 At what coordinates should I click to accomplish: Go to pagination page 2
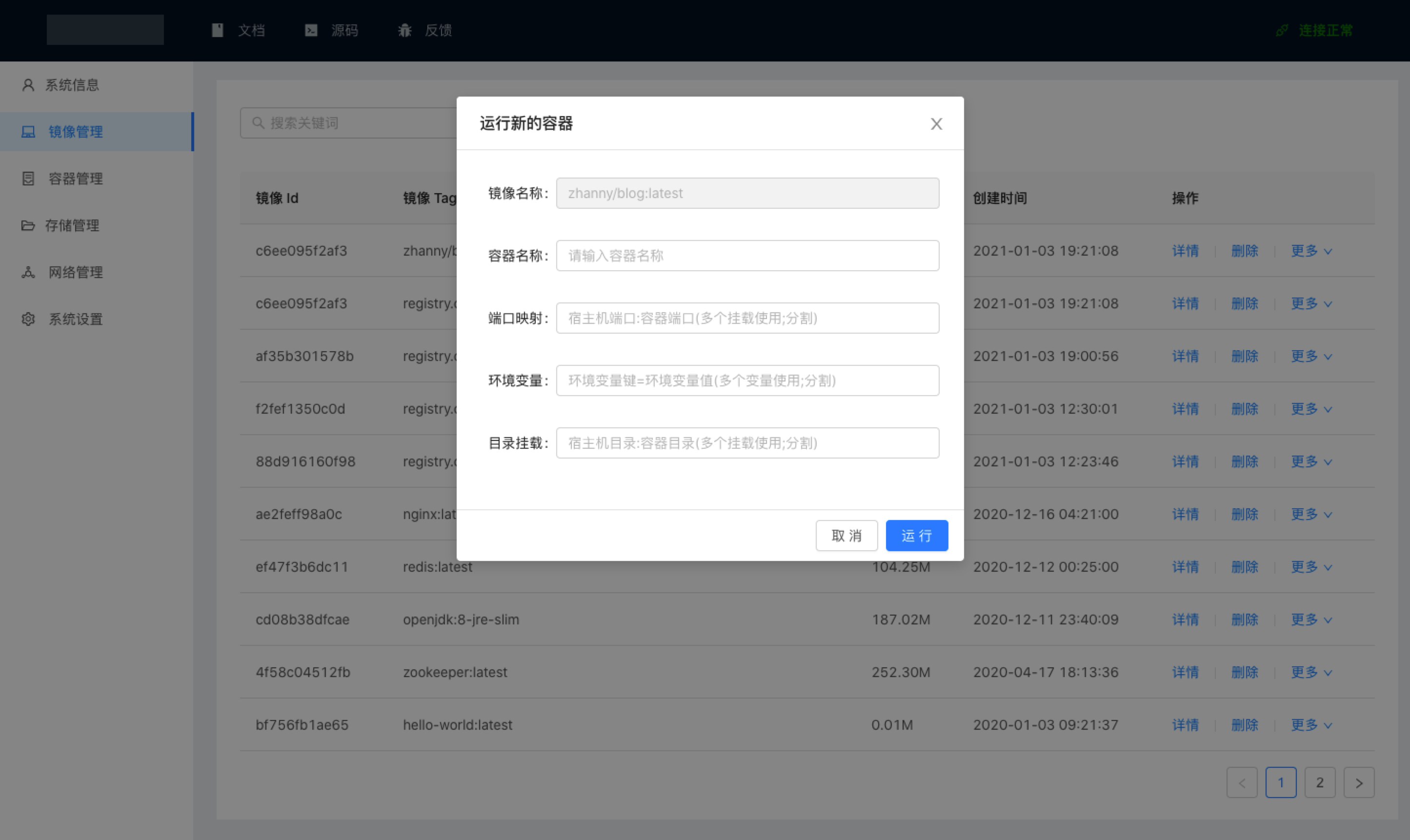[1319, 783]
